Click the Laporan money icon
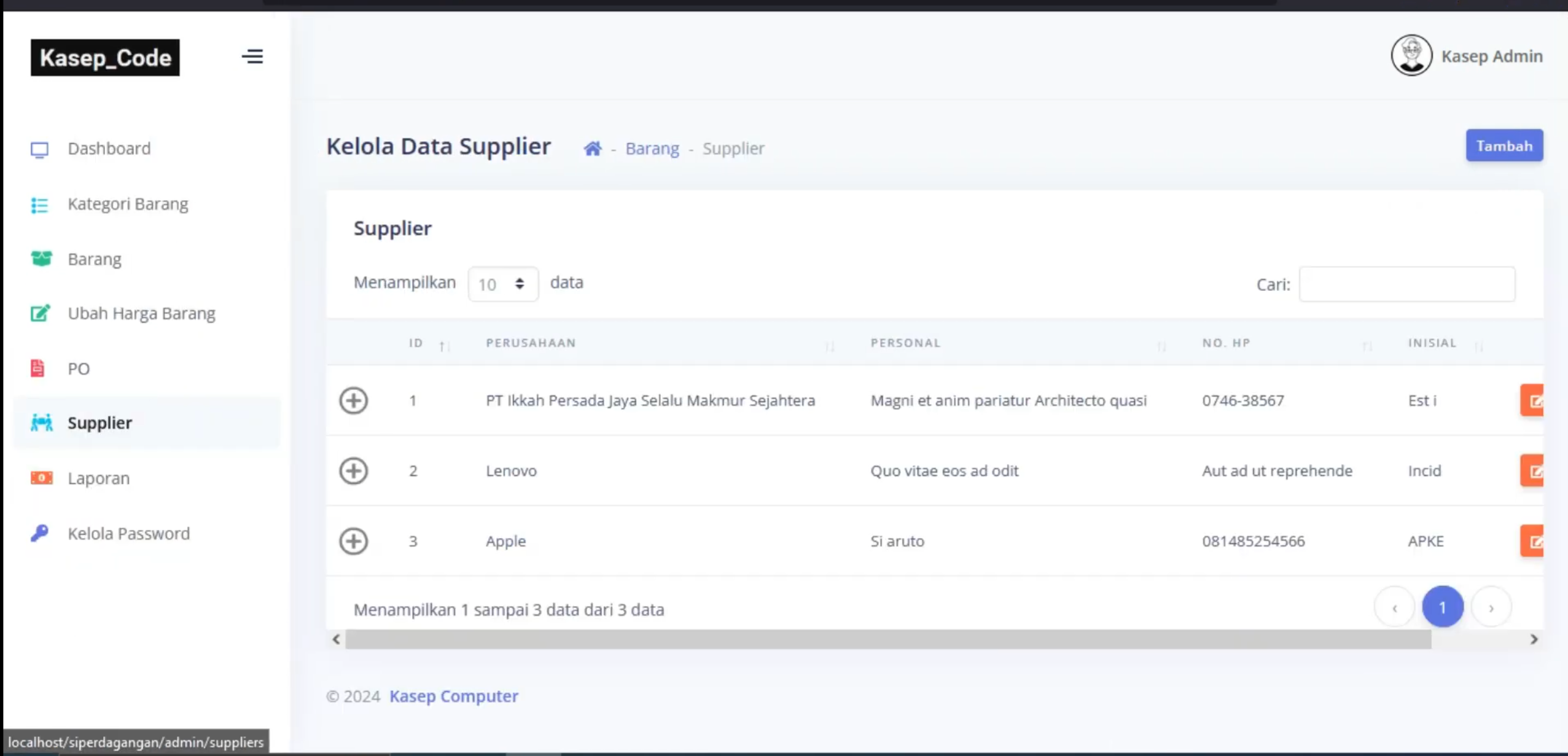Image resolution: width=1568 pixels, height=756 pixels. point(42,478)
